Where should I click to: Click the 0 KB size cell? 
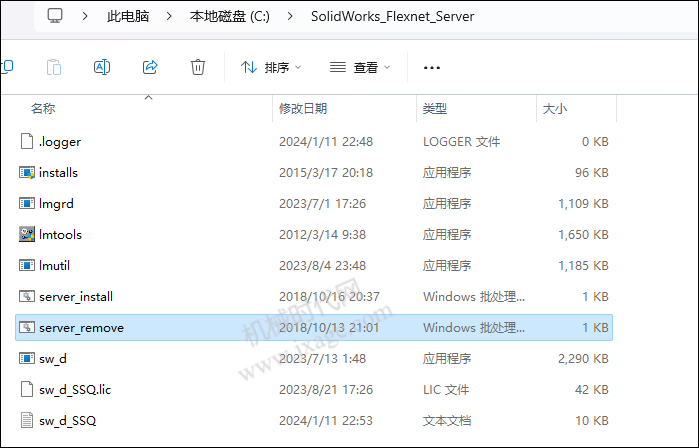click(595, 142)
